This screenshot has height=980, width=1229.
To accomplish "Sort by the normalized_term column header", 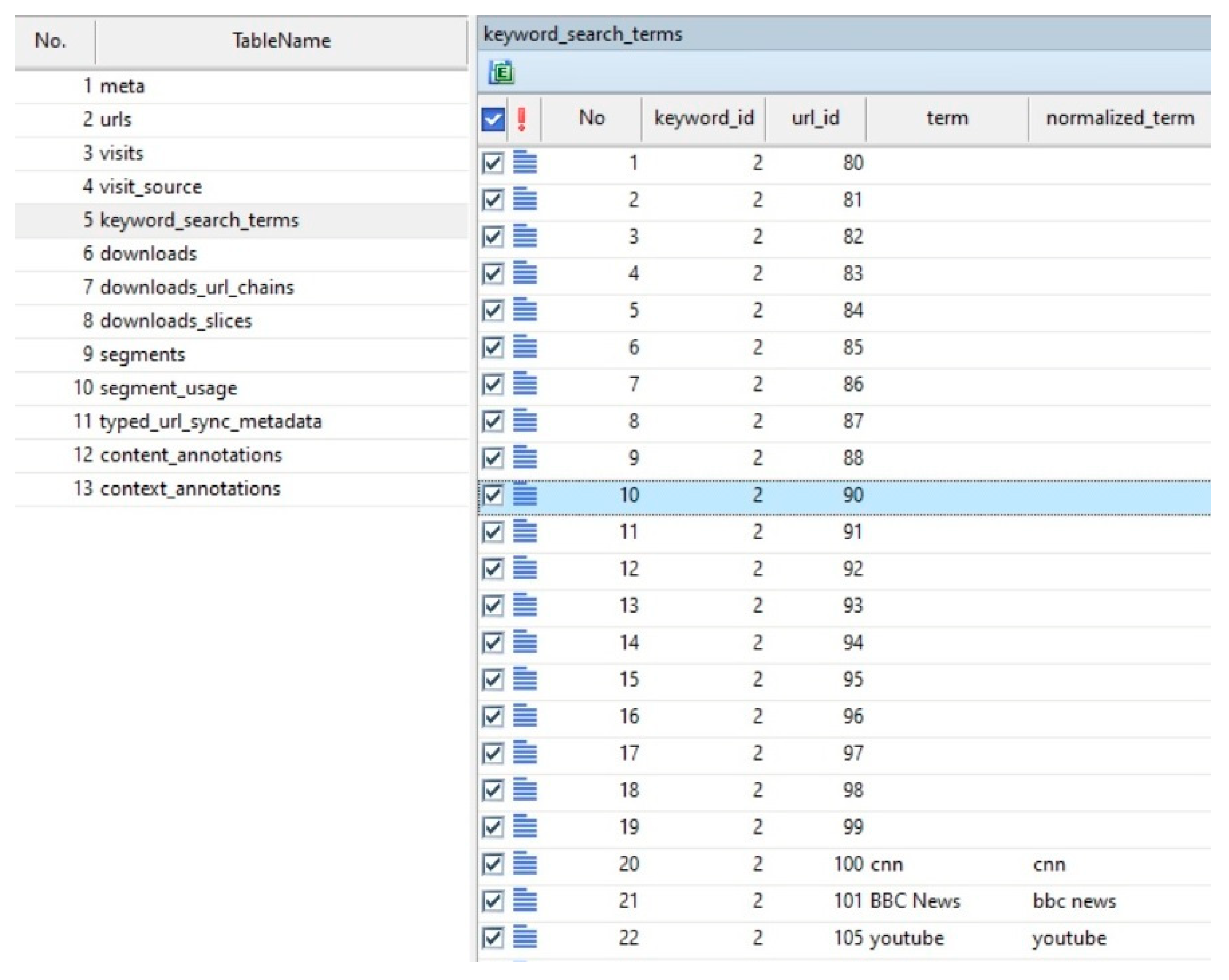I will [1119, 118].
